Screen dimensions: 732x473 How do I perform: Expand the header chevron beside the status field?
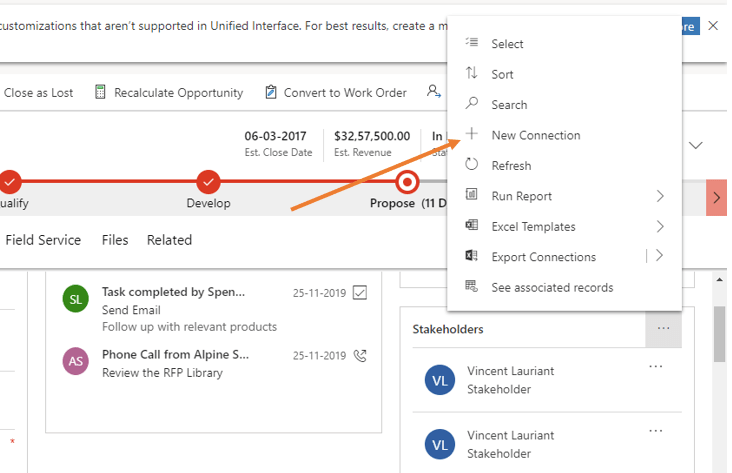[696, 145]
